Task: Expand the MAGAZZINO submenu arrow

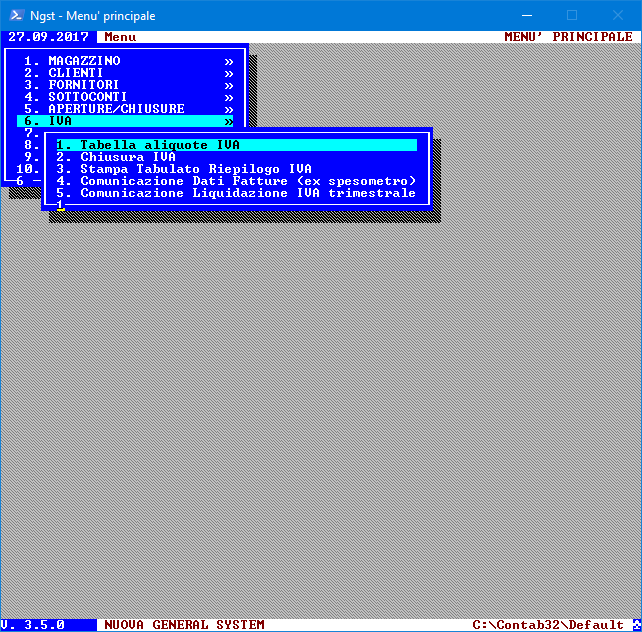Action: (x=229, y=61)
